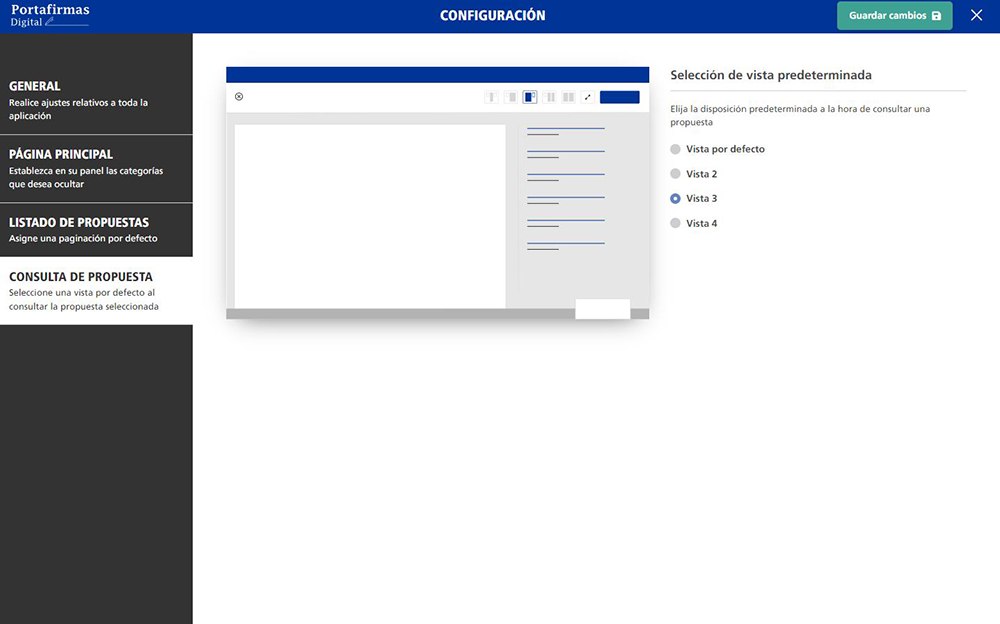Click the white document page in the preview

tap(369, 215)
